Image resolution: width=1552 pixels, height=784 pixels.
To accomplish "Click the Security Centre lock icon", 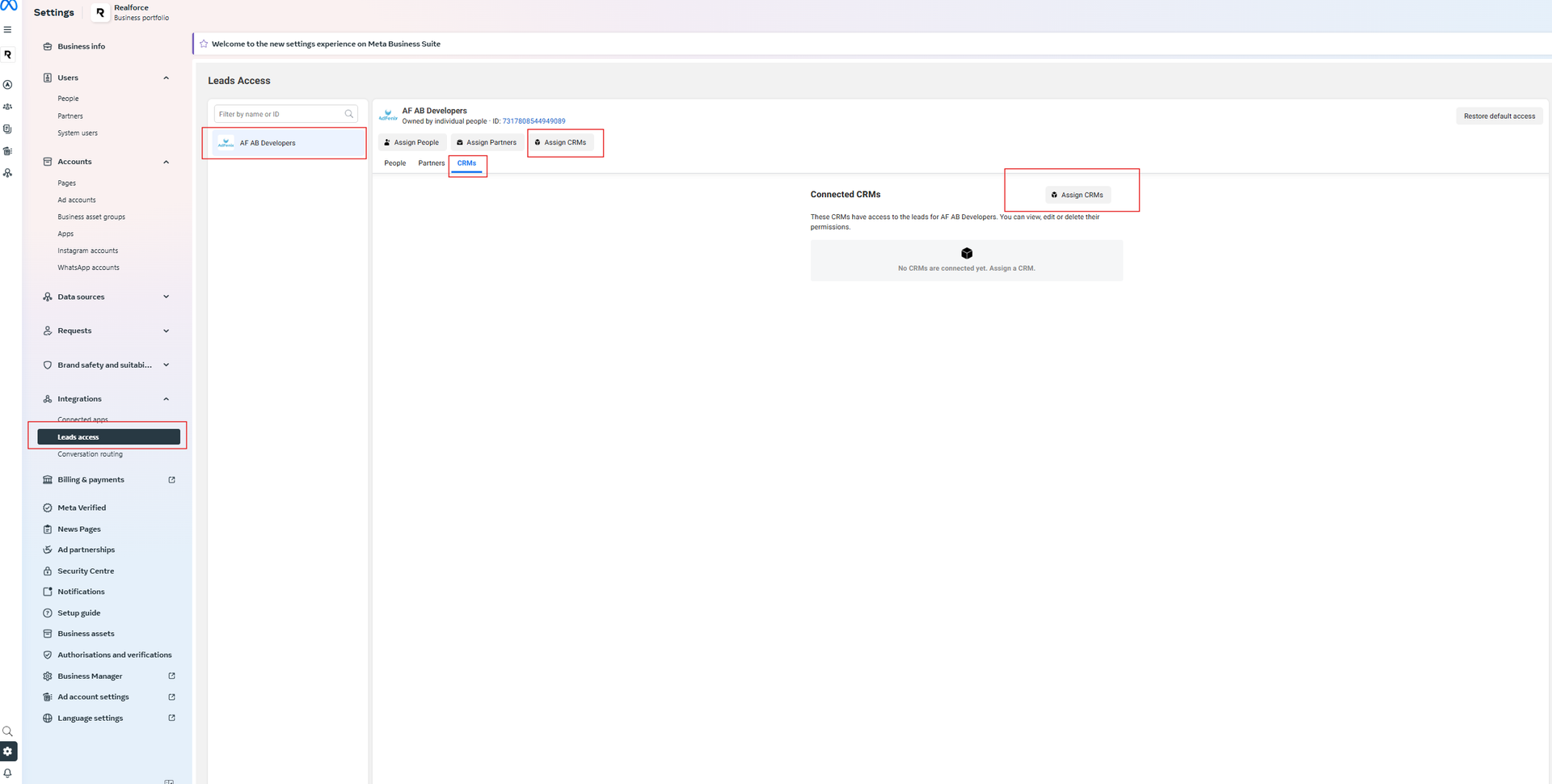I will pyautogui.click(x=48, y=571).
